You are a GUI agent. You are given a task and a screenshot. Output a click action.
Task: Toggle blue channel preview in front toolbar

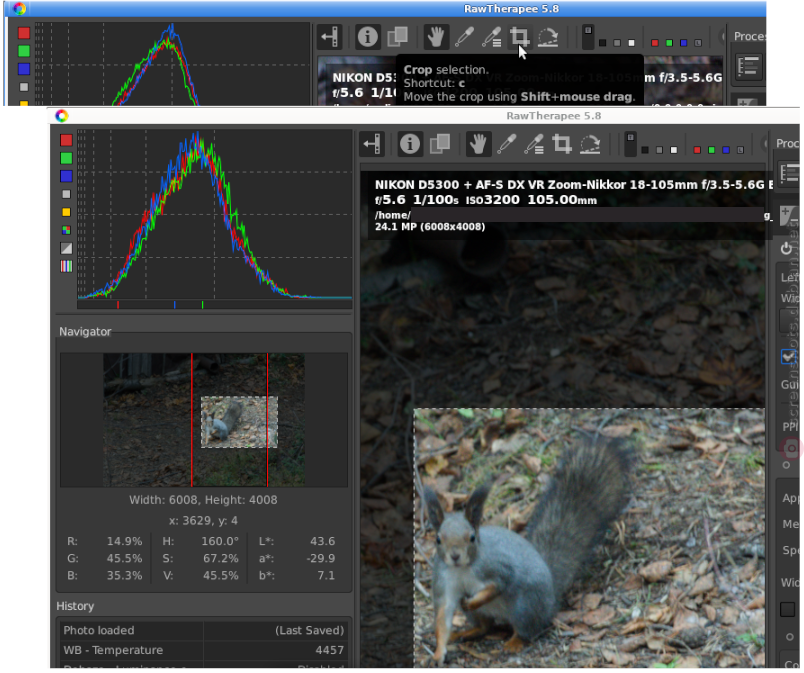click(x=726, y=150)
